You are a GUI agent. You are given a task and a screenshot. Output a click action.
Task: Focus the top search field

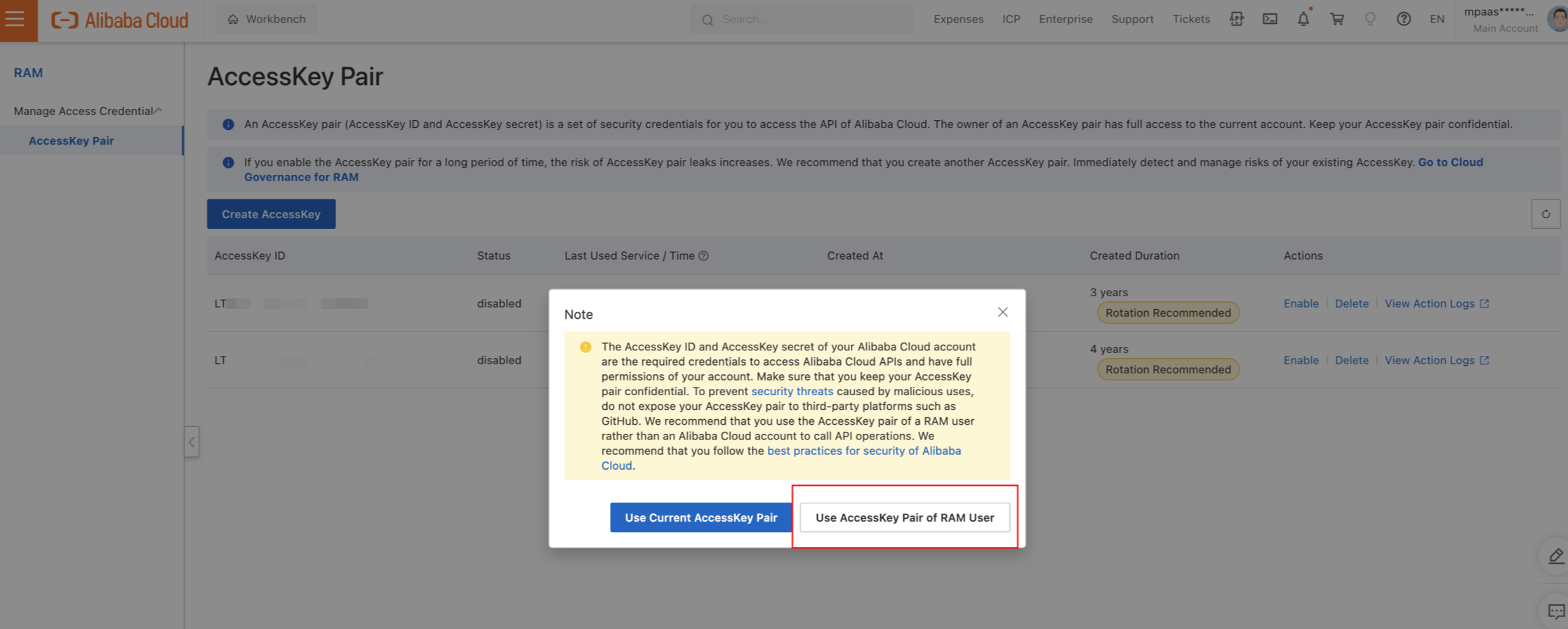[802, 20]
